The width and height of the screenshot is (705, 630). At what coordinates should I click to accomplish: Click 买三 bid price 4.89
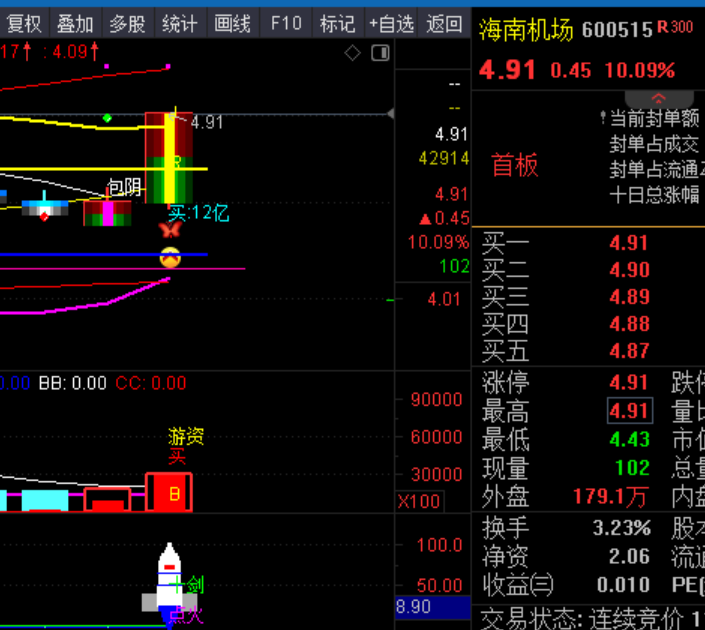[629, 297]
